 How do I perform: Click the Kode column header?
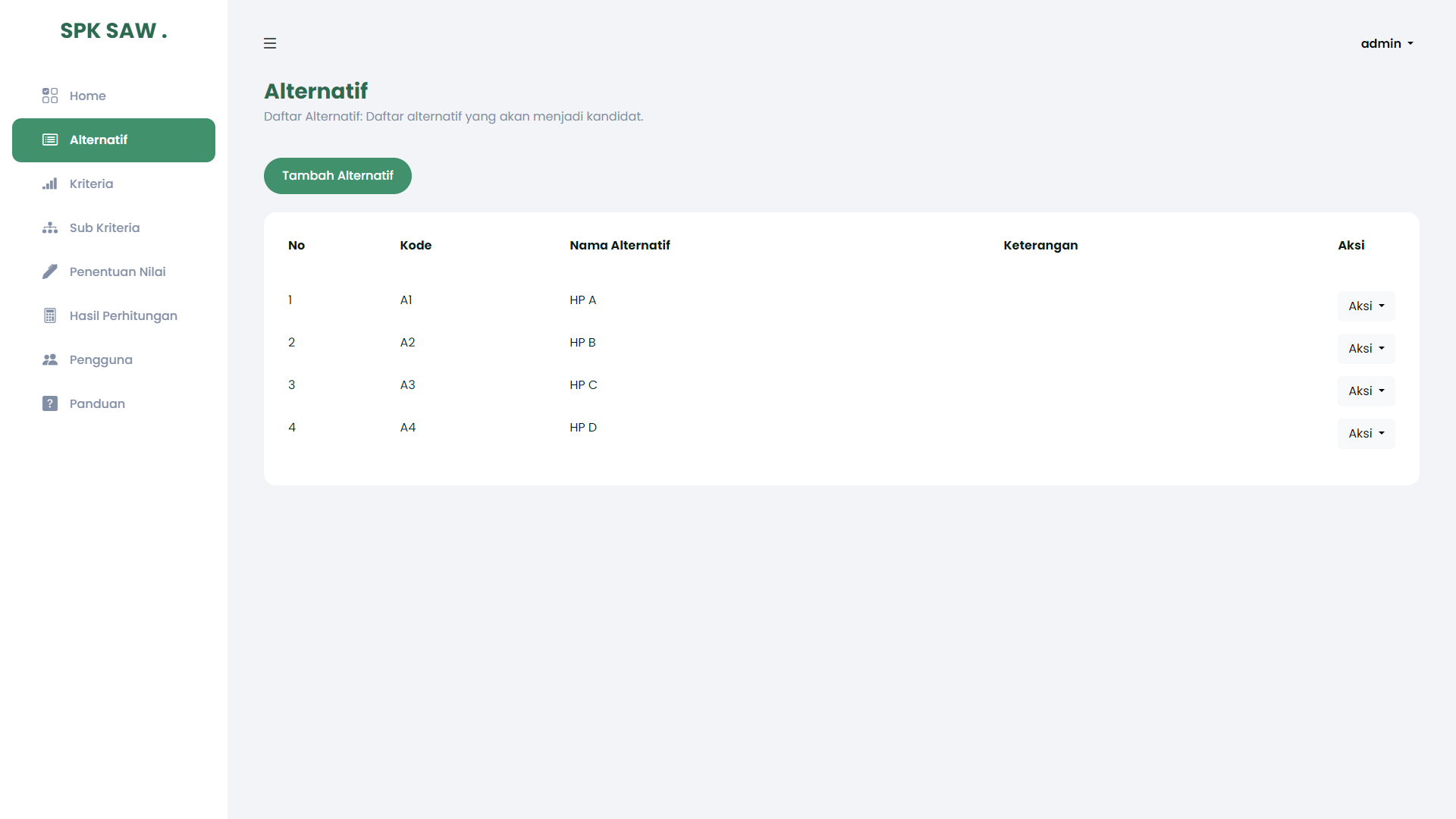click(416, 246)
